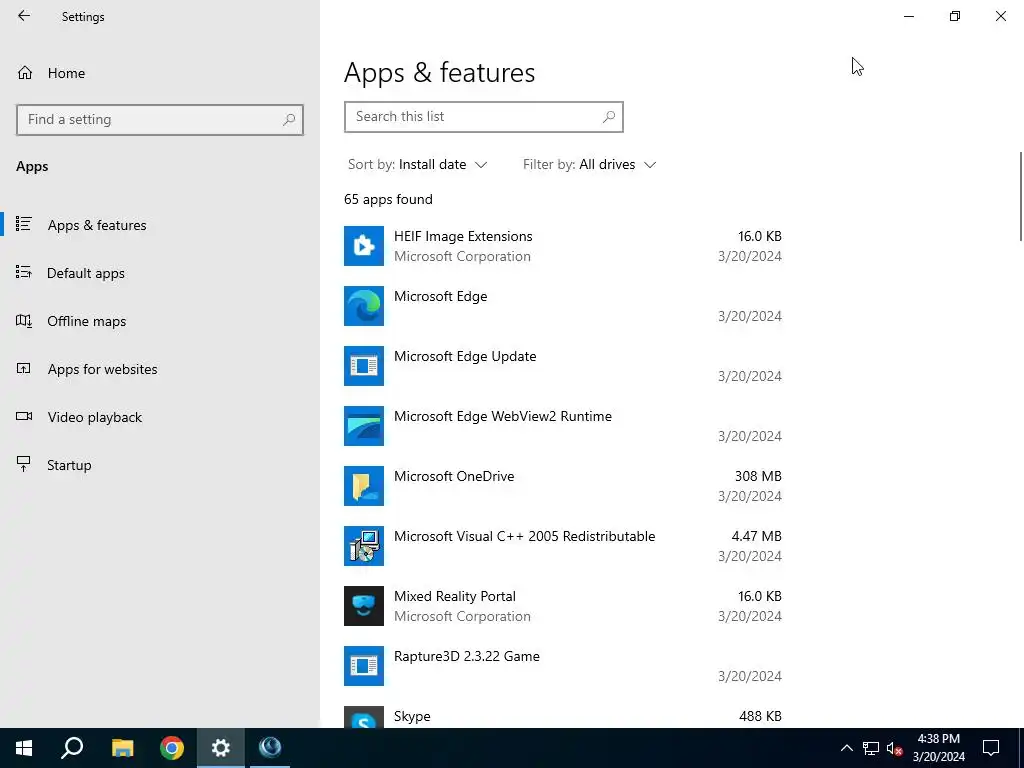
Task: Open the notification center icon
Action: point(991,748)
